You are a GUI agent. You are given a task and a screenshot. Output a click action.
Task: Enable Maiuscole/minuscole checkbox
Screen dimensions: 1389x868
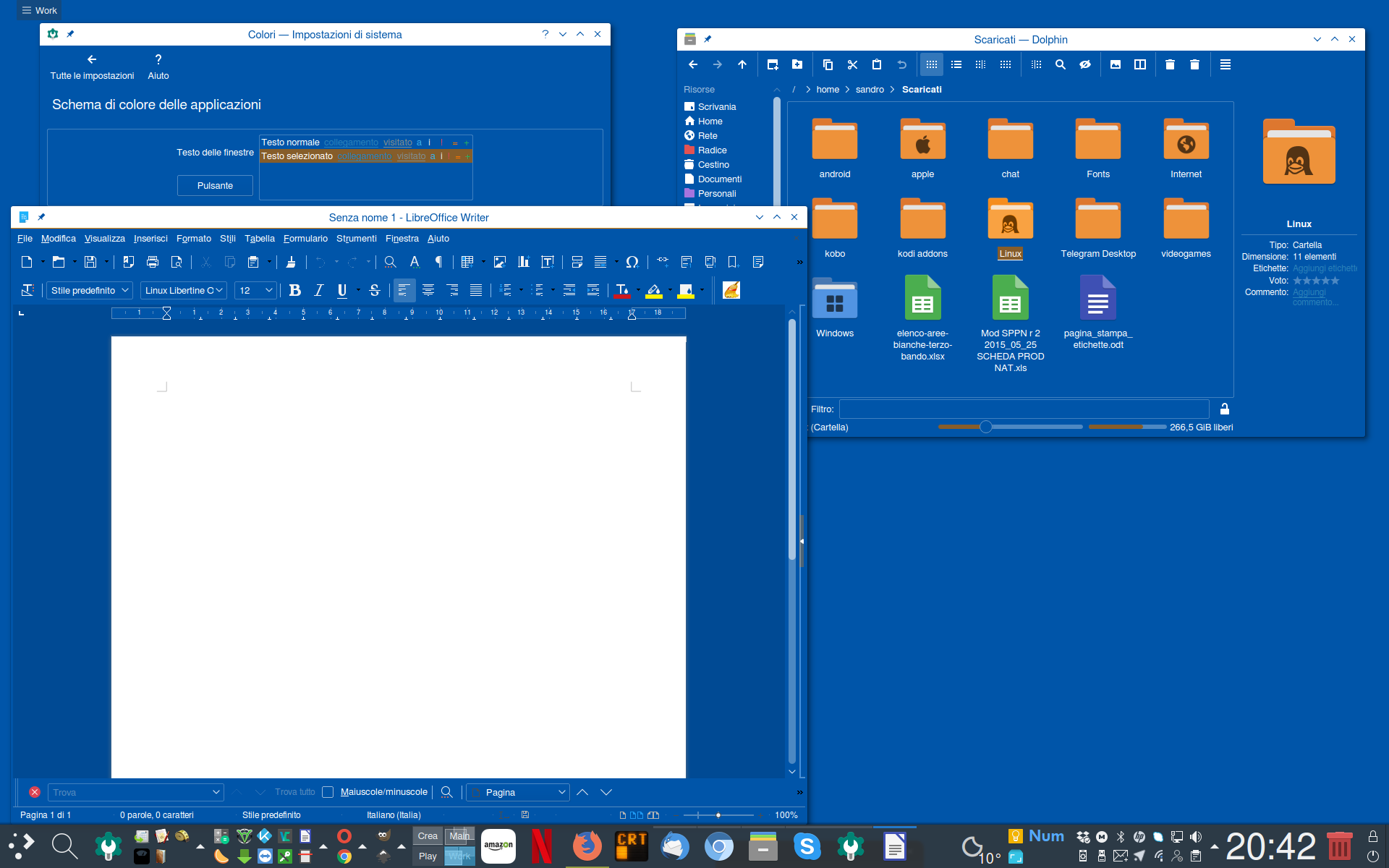pos(328,792)
